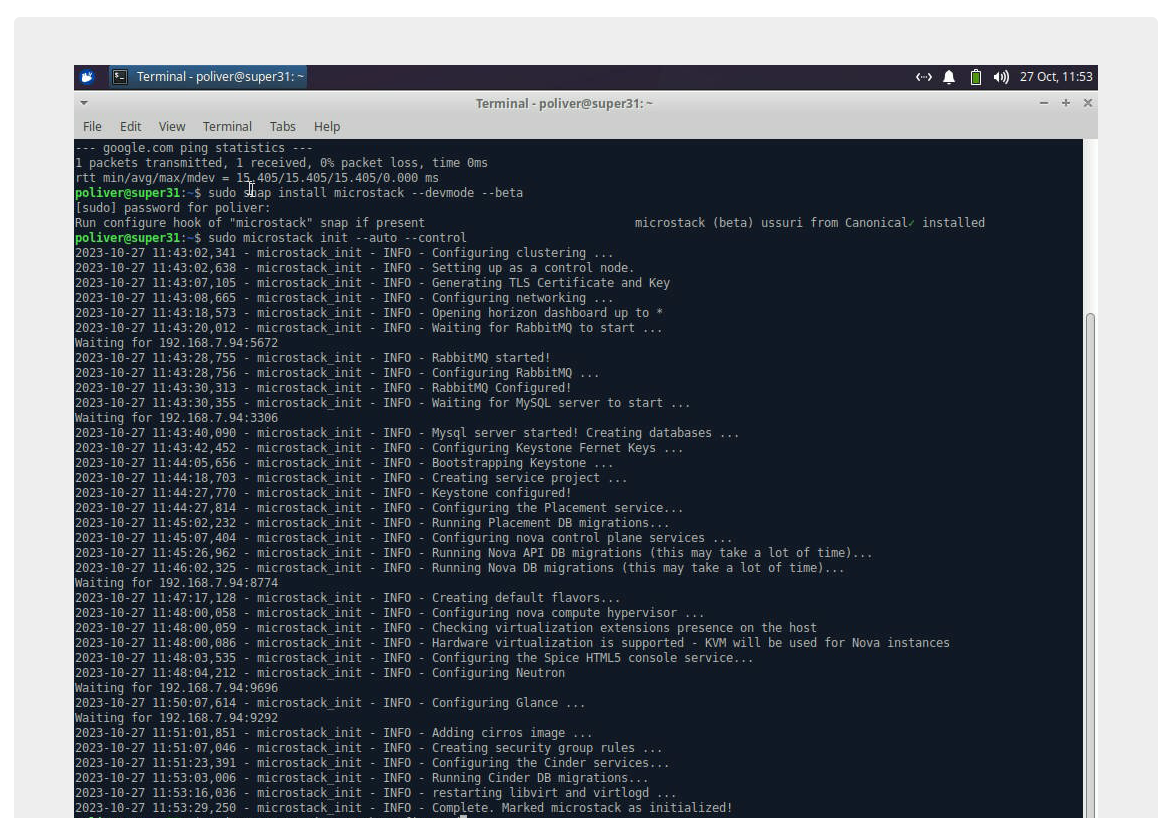1171x818 pixels.
Task: Click the 'Complete. Marked microstack as initialized!' line
Action: click(581, 808)
